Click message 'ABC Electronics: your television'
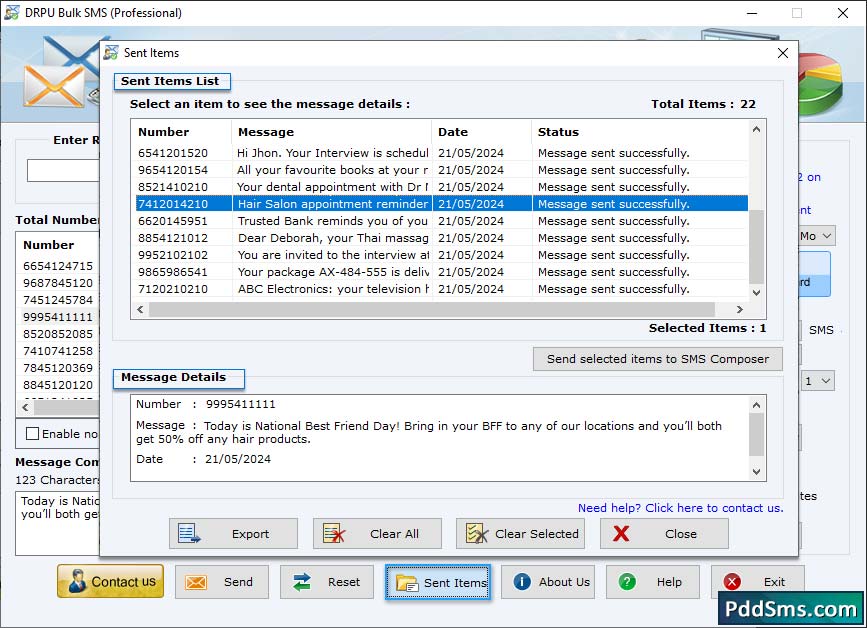 (x=333, y=289)
